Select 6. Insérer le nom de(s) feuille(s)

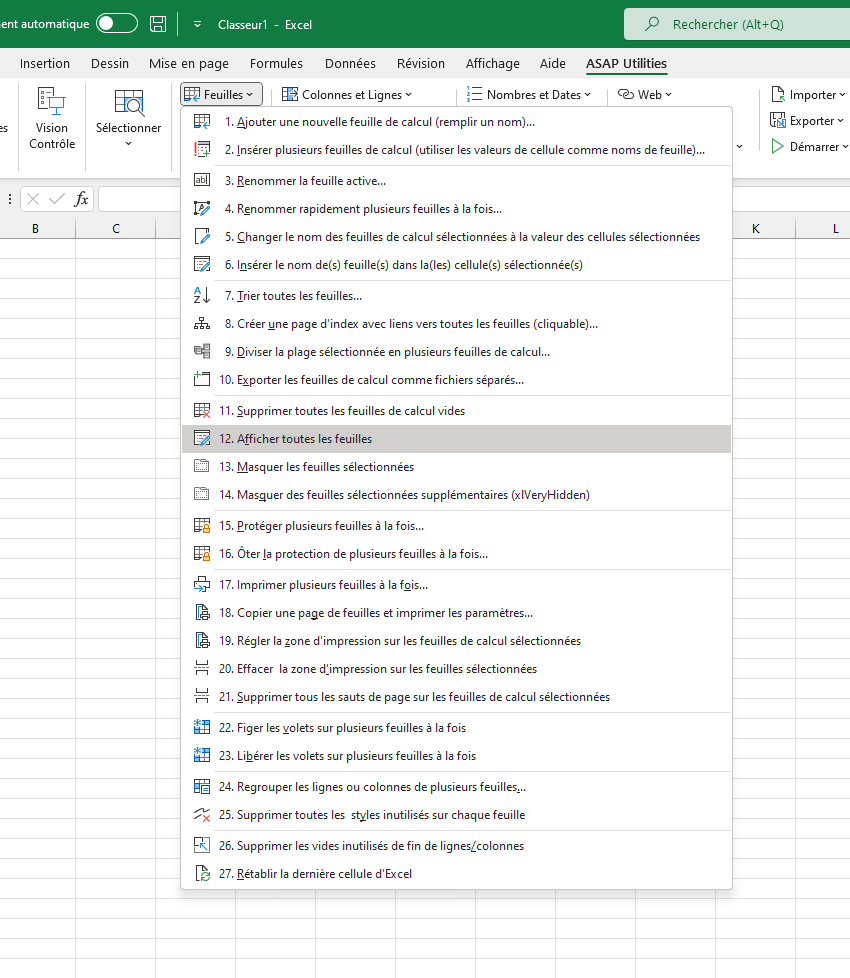click(456, 265)
